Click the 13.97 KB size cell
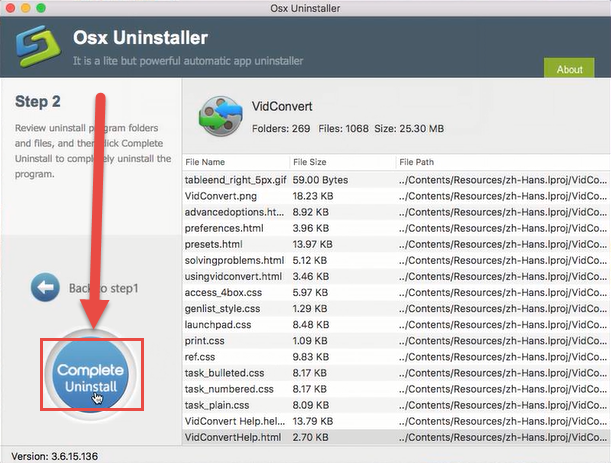 pos(313,244)
